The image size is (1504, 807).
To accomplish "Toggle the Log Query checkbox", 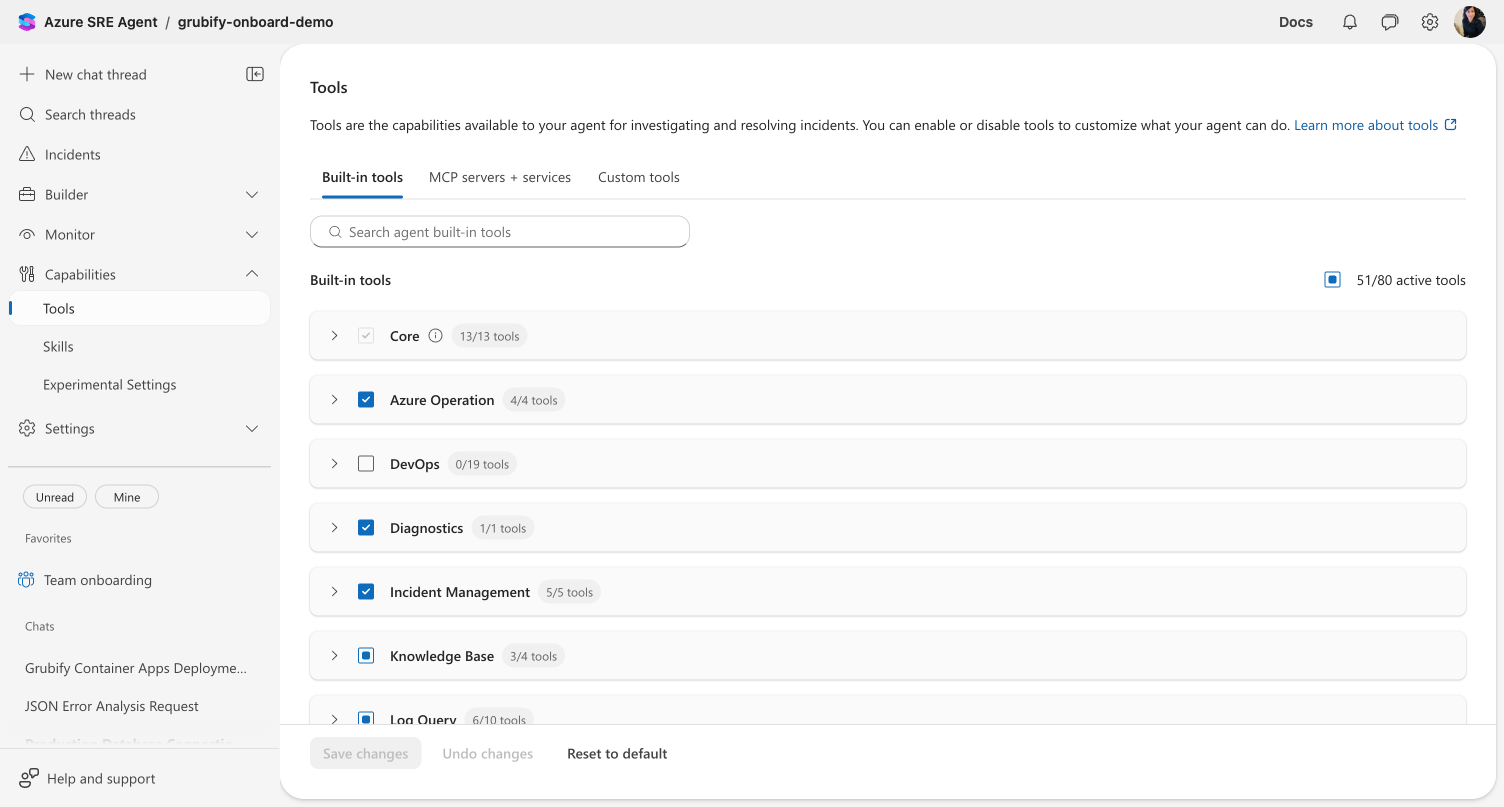I will pyautogui.click(x=366, y=718).
